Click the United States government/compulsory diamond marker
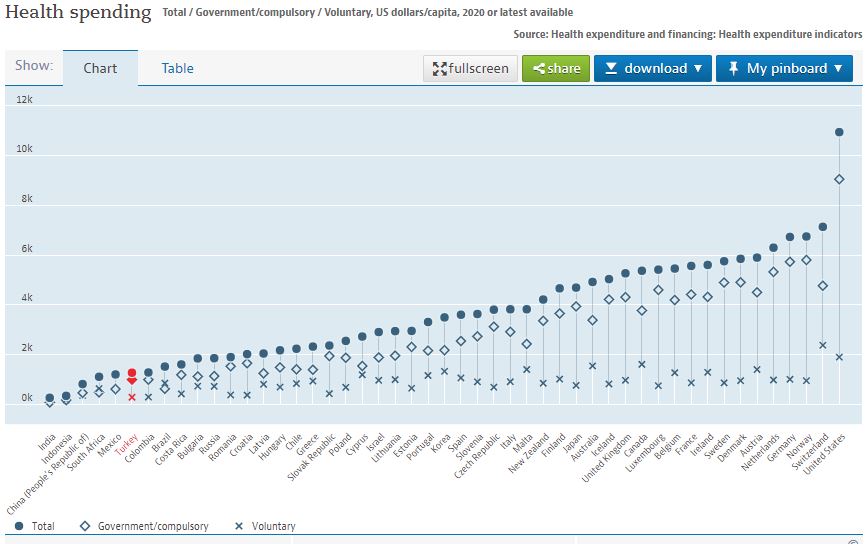The image size is (867, 544). coord(839,179)
